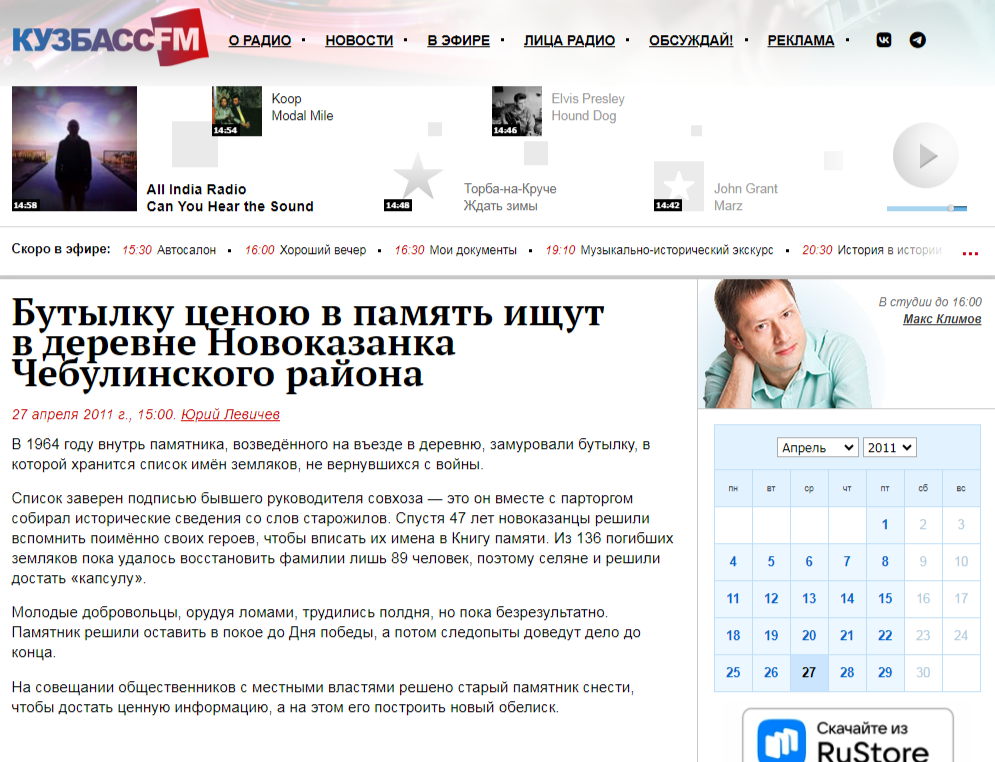Open the Telegram channel icon
The image size is (995, 762).
coord(917,40)
